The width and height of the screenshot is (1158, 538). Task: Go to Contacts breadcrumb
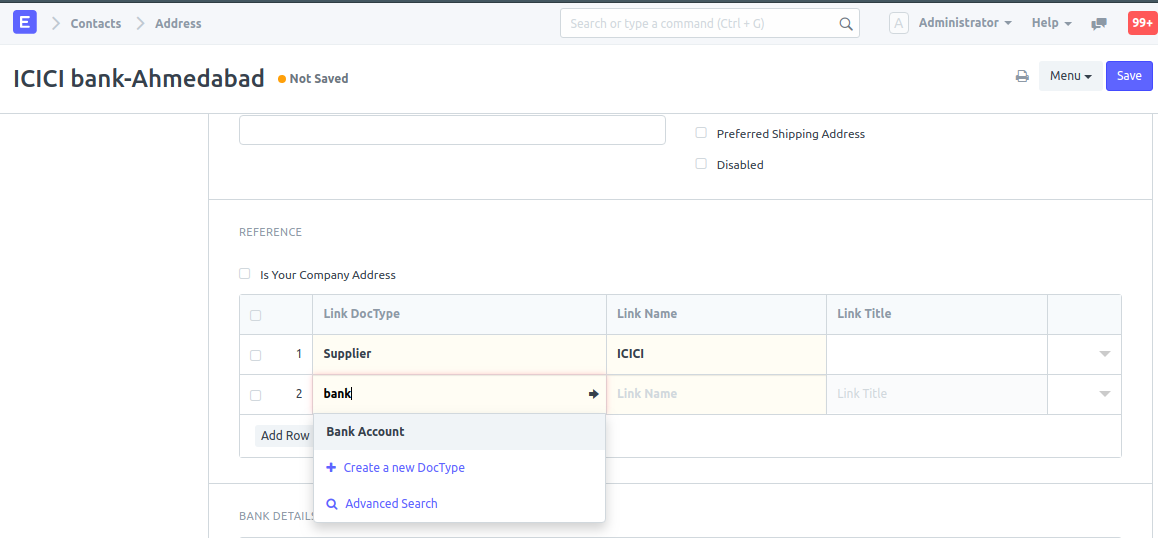(x=96, y=24)
